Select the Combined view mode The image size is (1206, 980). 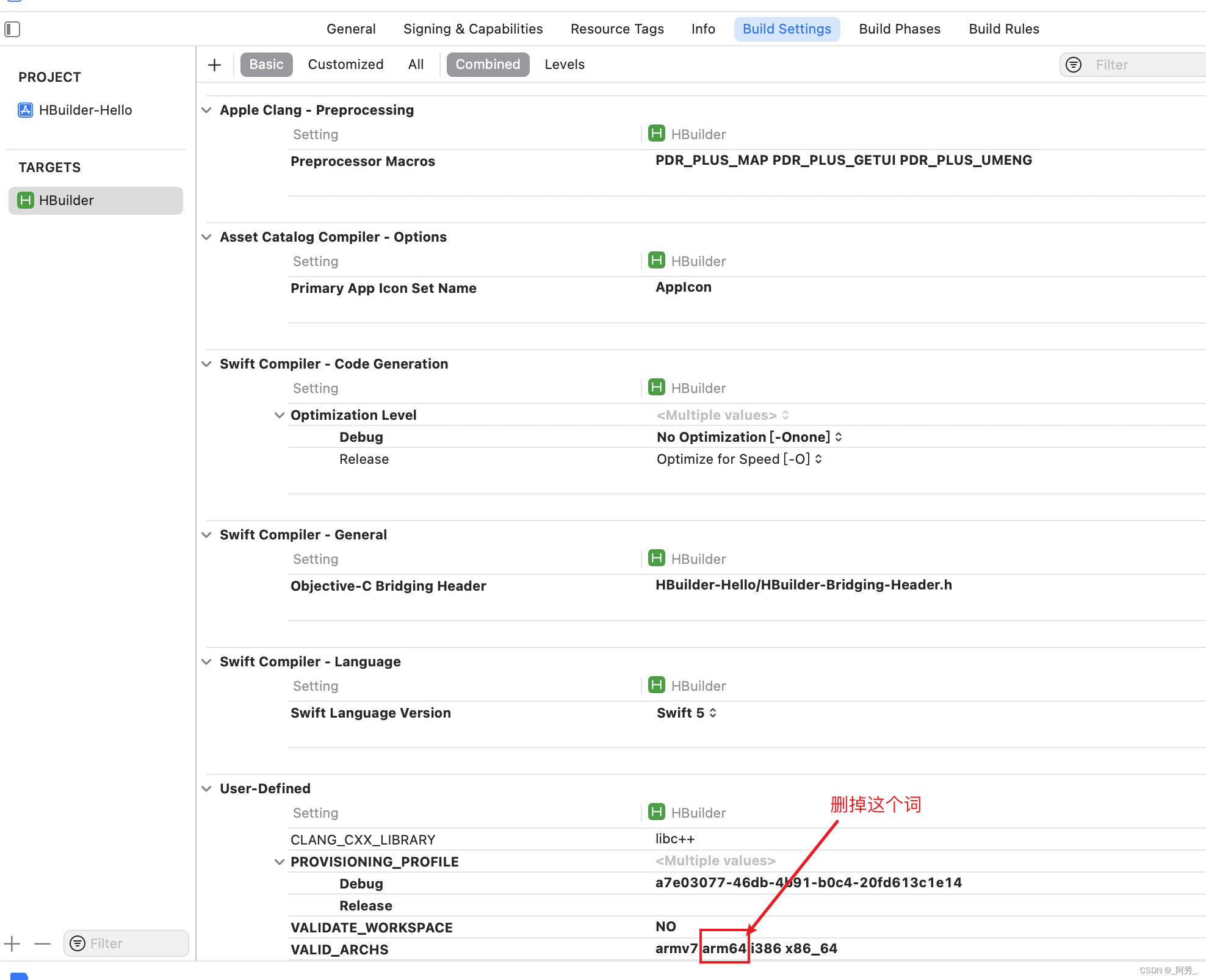click(x=488, y=65)
